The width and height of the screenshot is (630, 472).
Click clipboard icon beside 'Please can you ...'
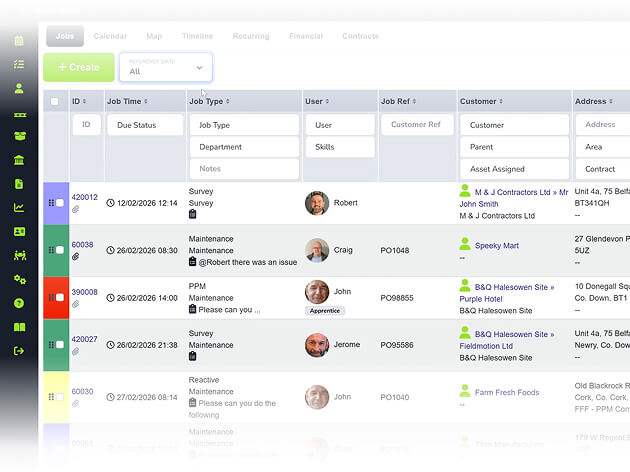tap(192, 309)
